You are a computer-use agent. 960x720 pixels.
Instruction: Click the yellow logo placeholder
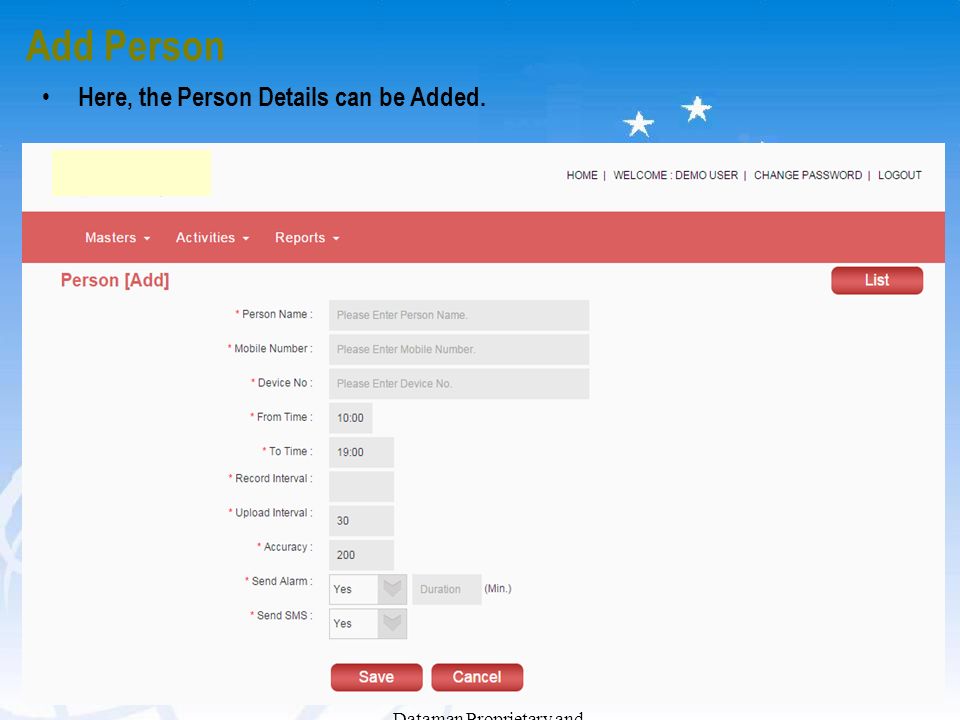132,173
